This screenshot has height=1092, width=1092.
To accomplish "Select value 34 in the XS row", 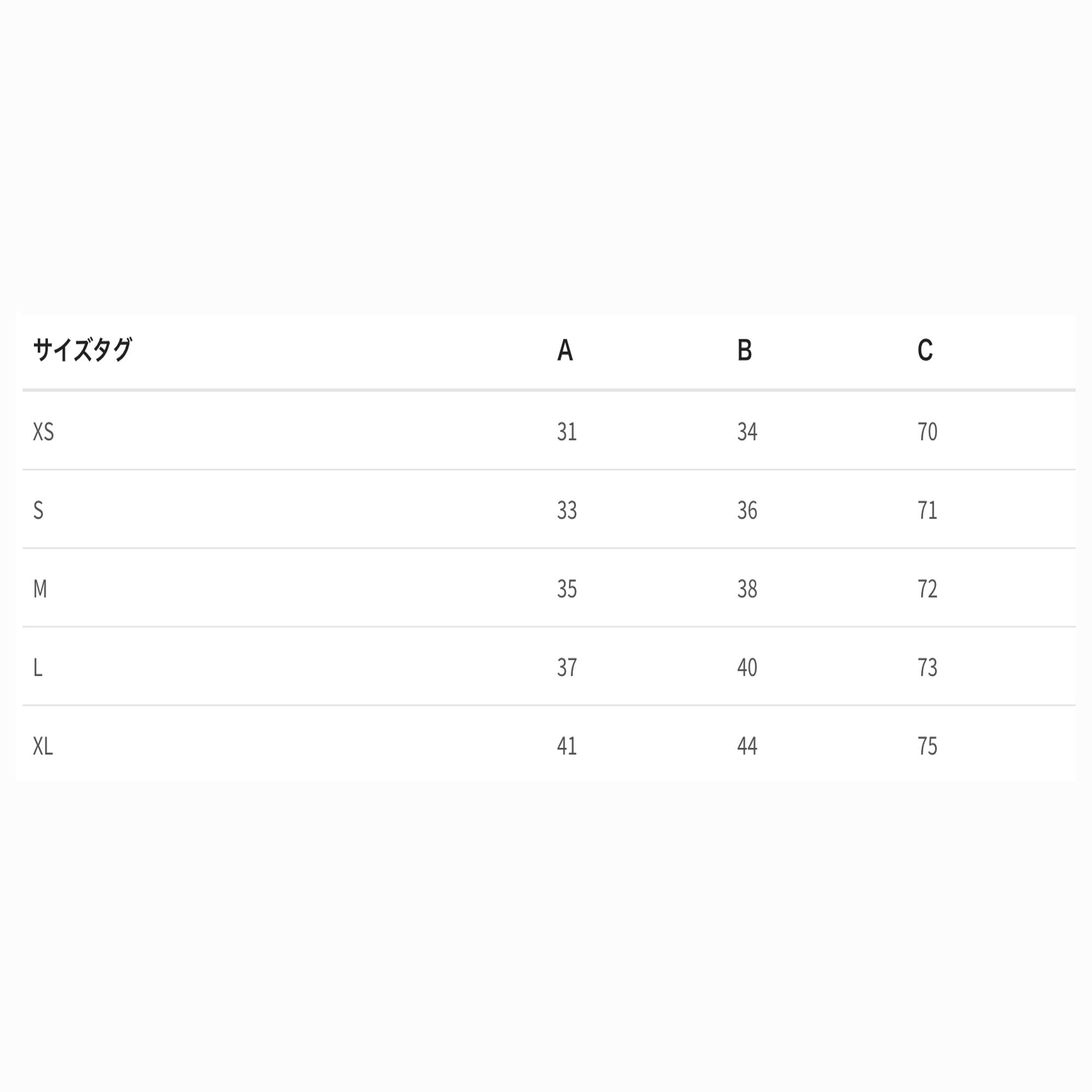I will 746,432.
